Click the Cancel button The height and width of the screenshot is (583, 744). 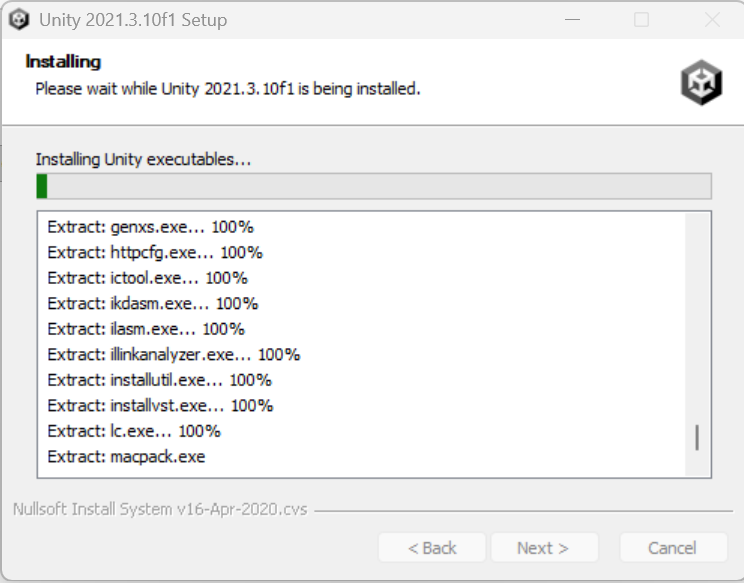point(673,548)
